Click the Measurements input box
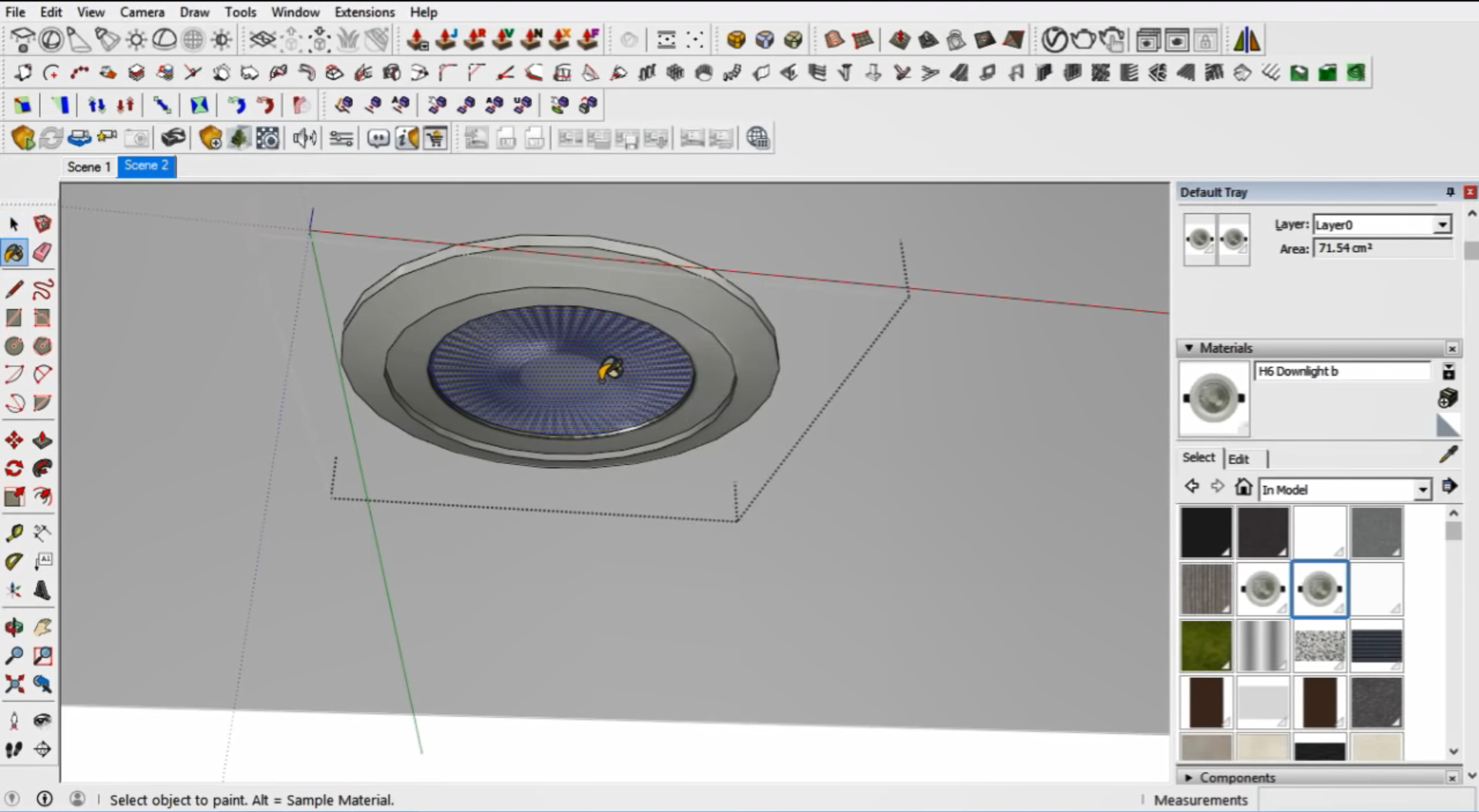1479x812 pixels. click(1368, 800)
